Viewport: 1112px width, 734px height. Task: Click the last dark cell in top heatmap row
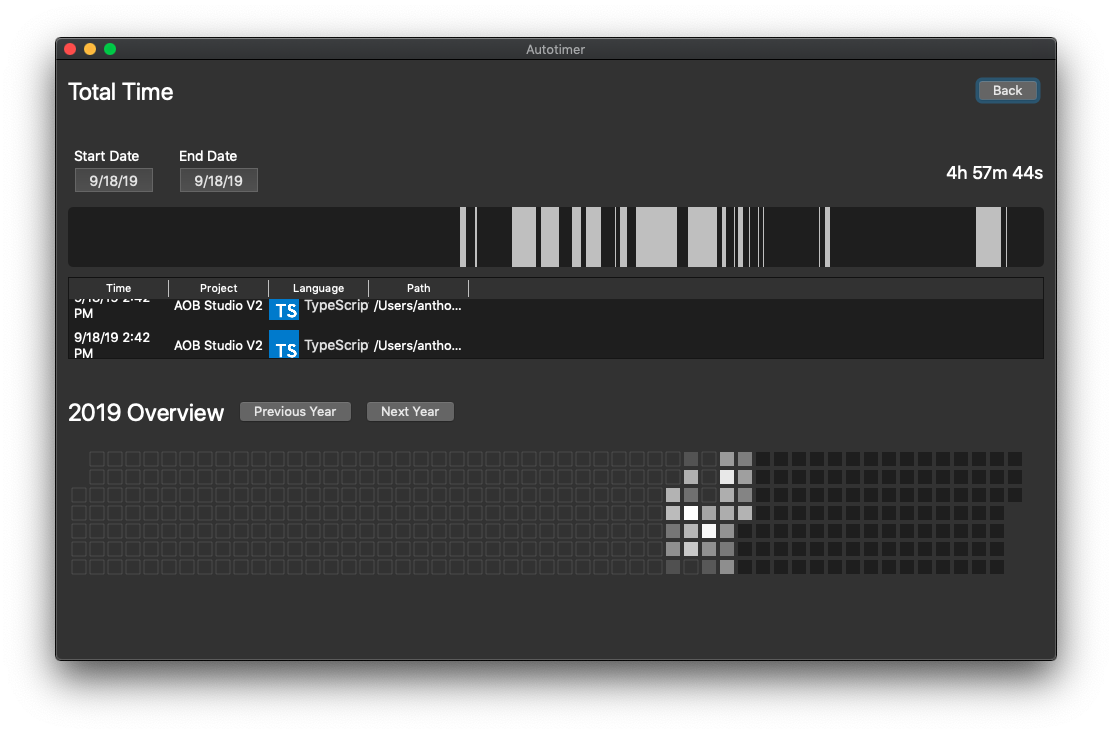[1015, 459]
